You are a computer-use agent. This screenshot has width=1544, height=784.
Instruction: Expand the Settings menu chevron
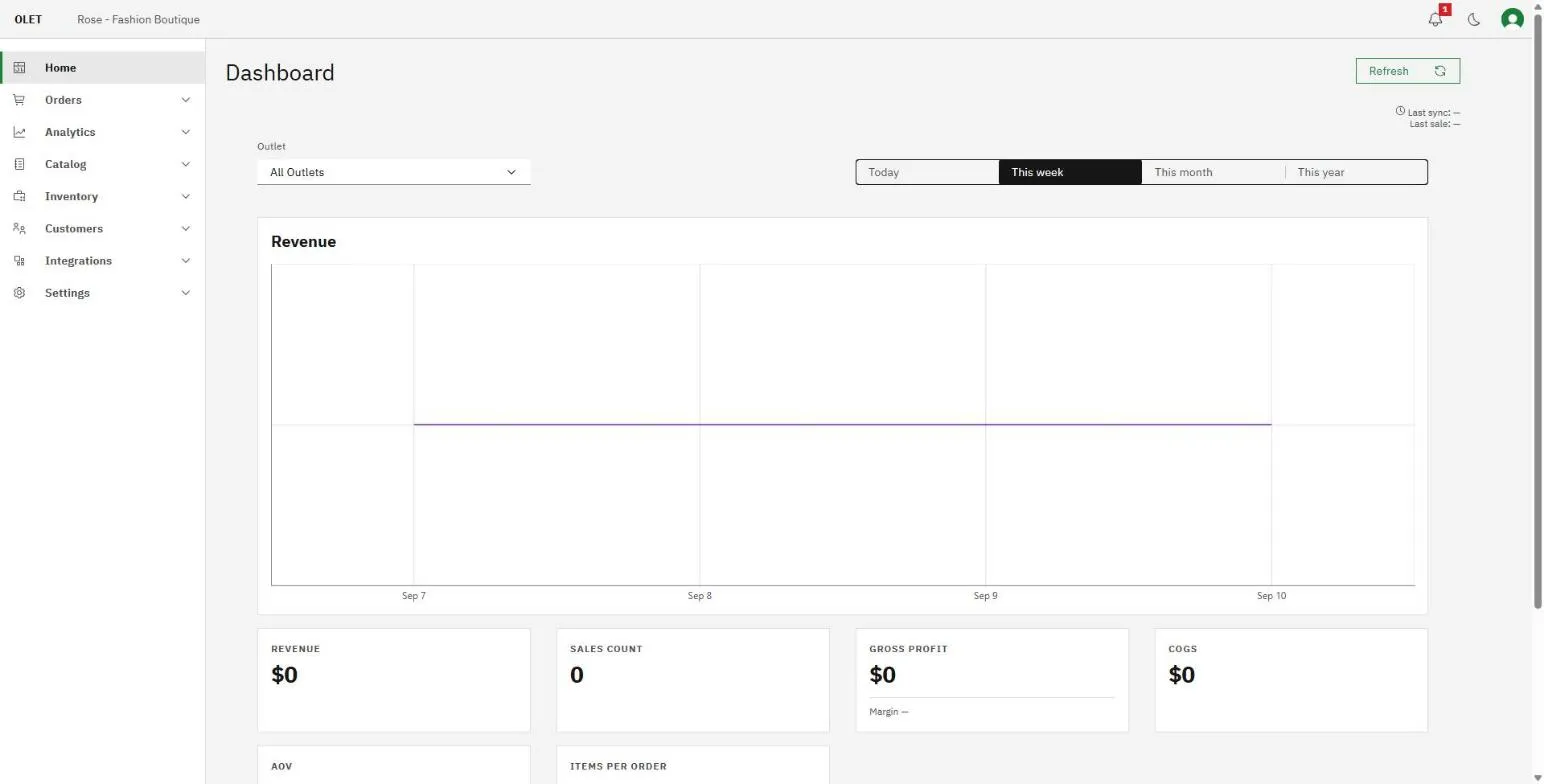pyautogui.click(x=185, y=293)
